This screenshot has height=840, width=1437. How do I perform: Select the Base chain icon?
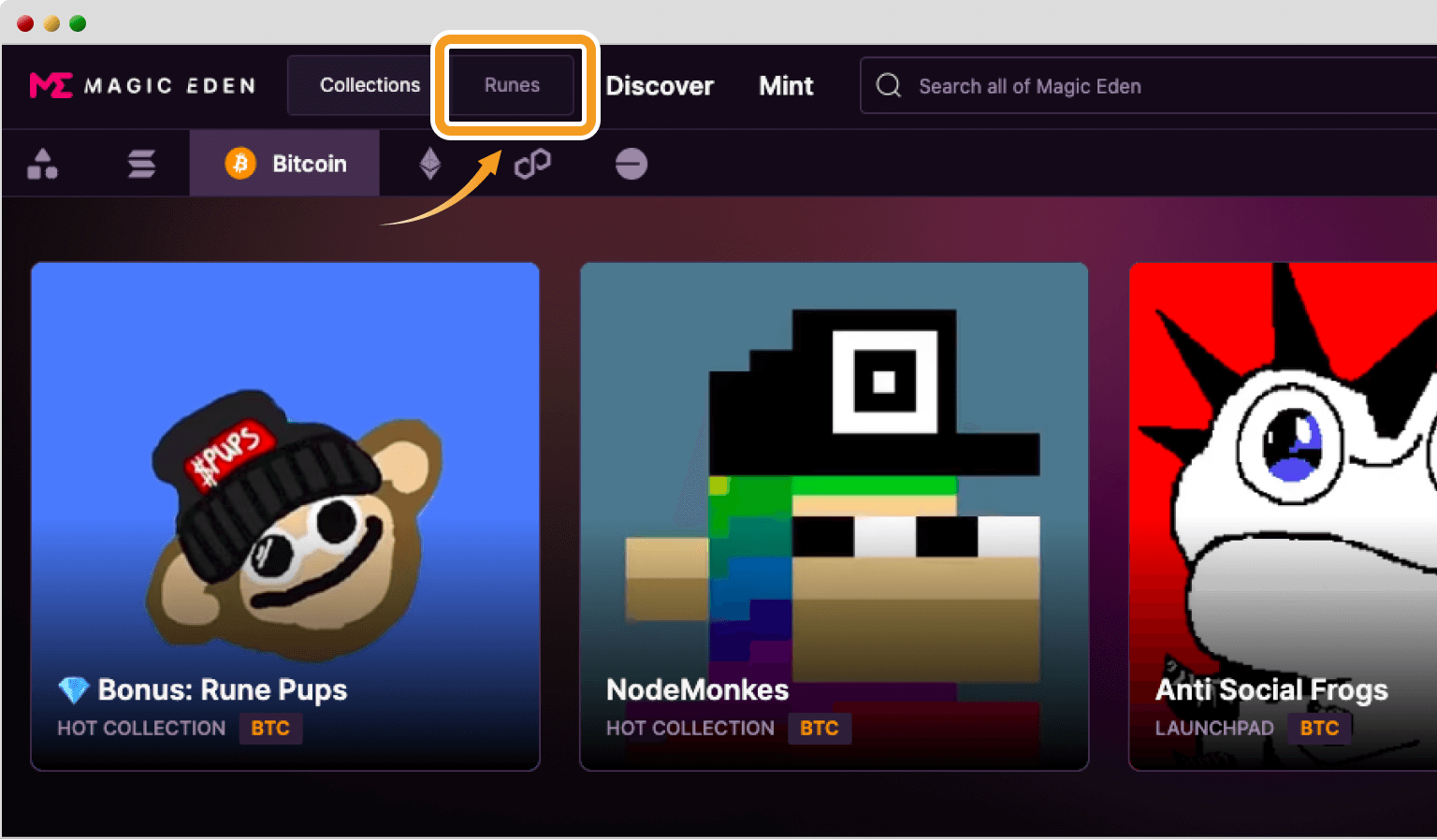[x=631, y=165]
